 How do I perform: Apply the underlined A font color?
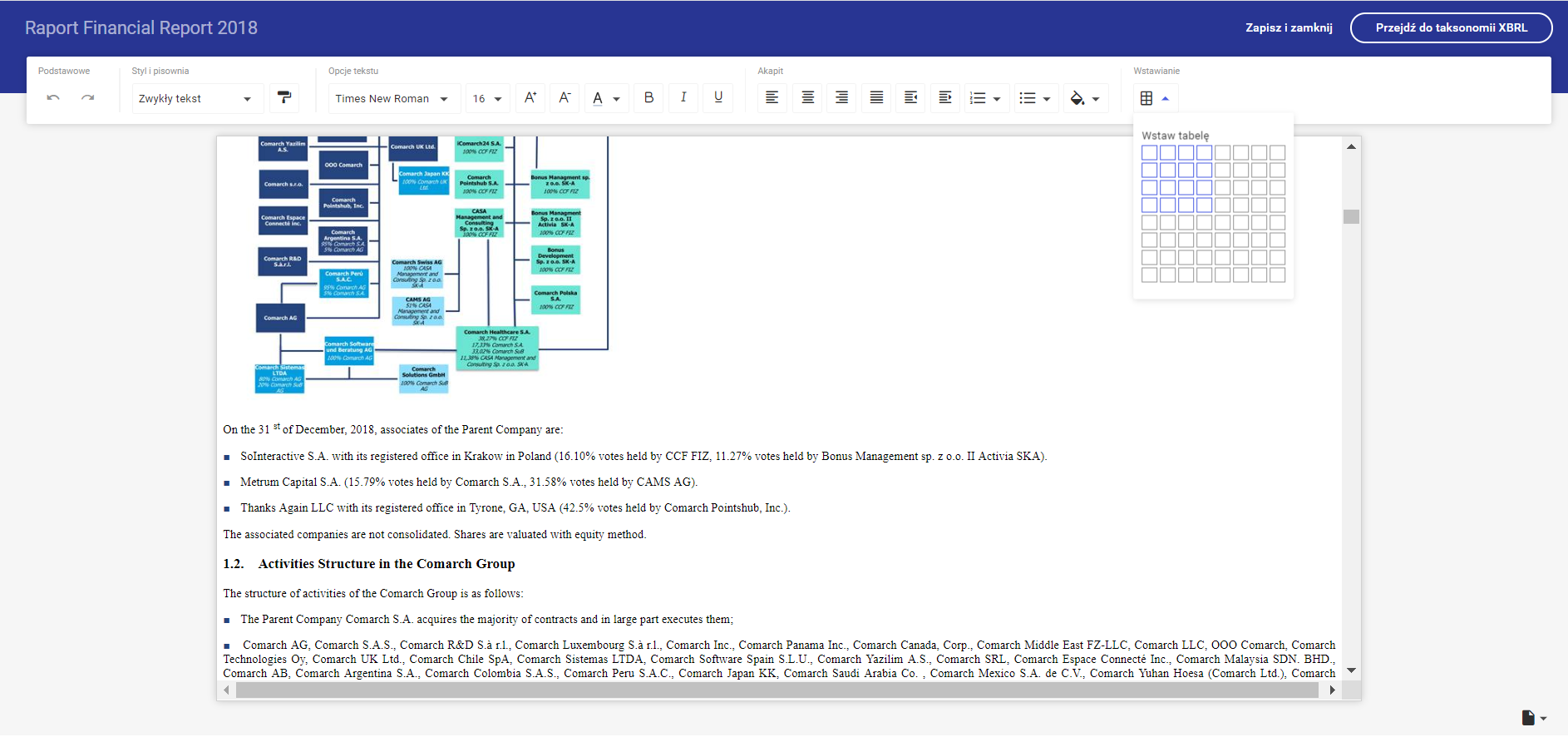[x=598, y=98]
